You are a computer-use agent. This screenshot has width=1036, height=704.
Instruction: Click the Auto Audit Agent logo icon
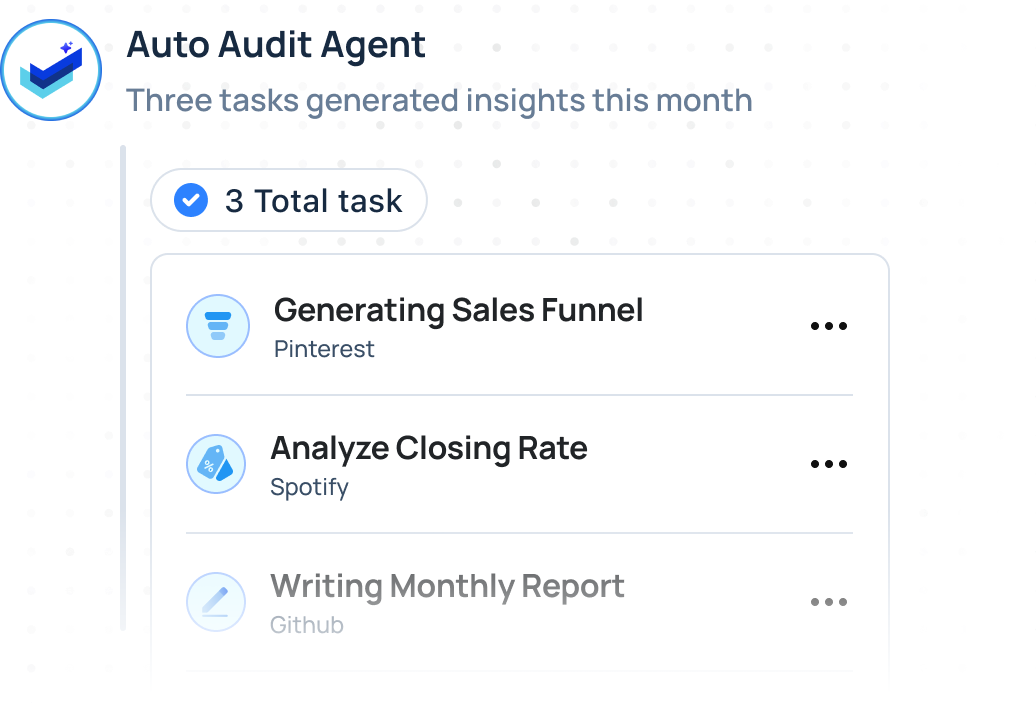pos(51,70)
